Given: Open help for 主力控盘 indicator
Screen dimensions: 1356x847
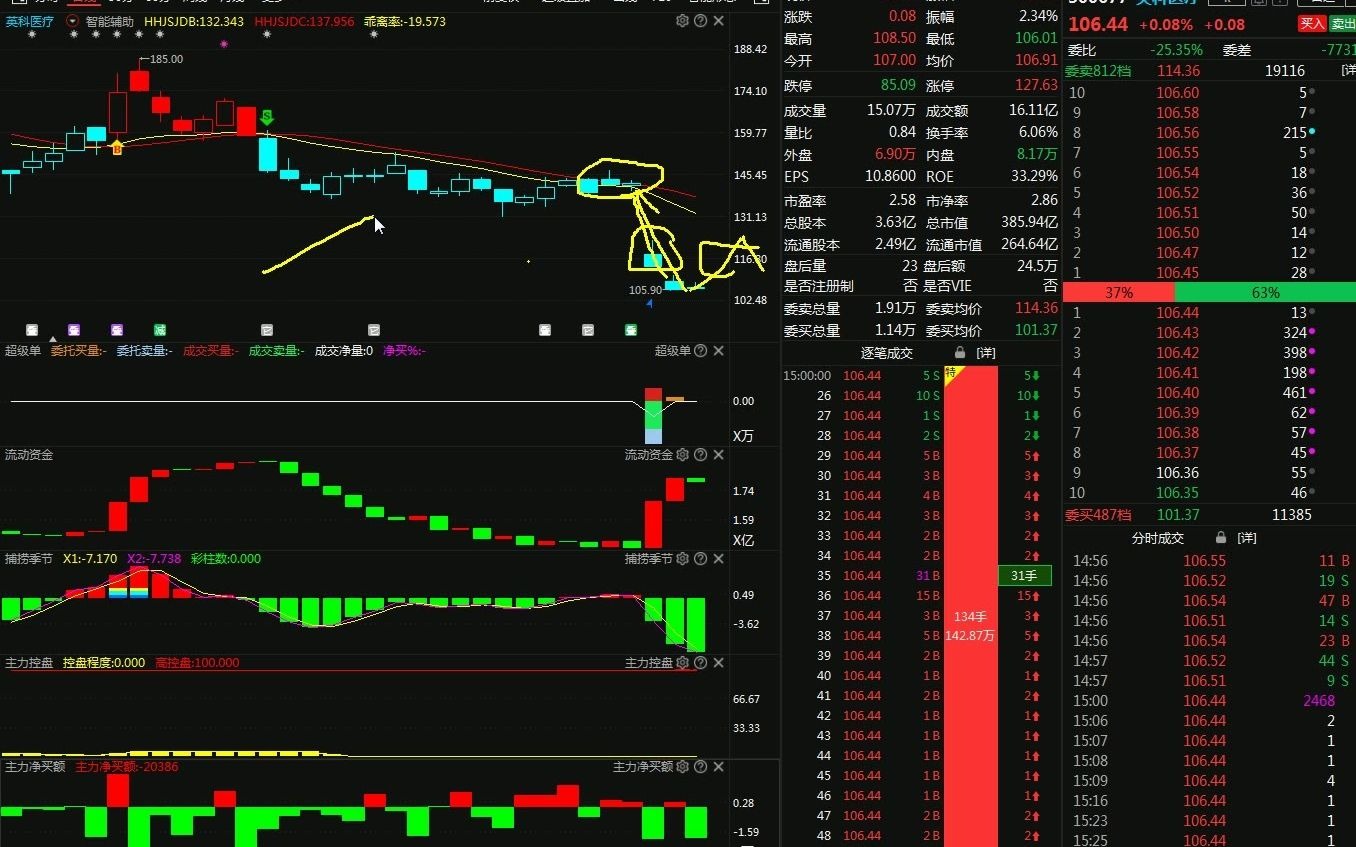Looking at the screenshot, I should 700,663.
